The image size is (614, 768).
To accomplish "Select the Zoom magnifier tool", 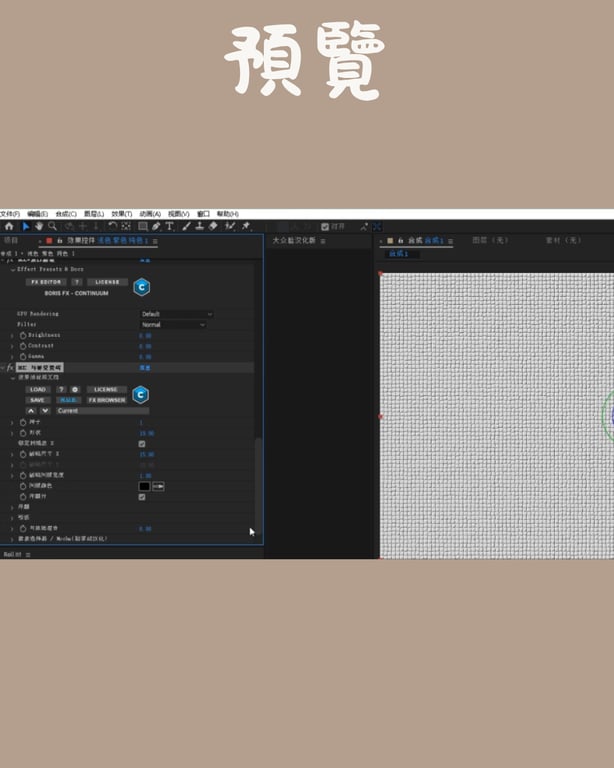I will 52,226.
